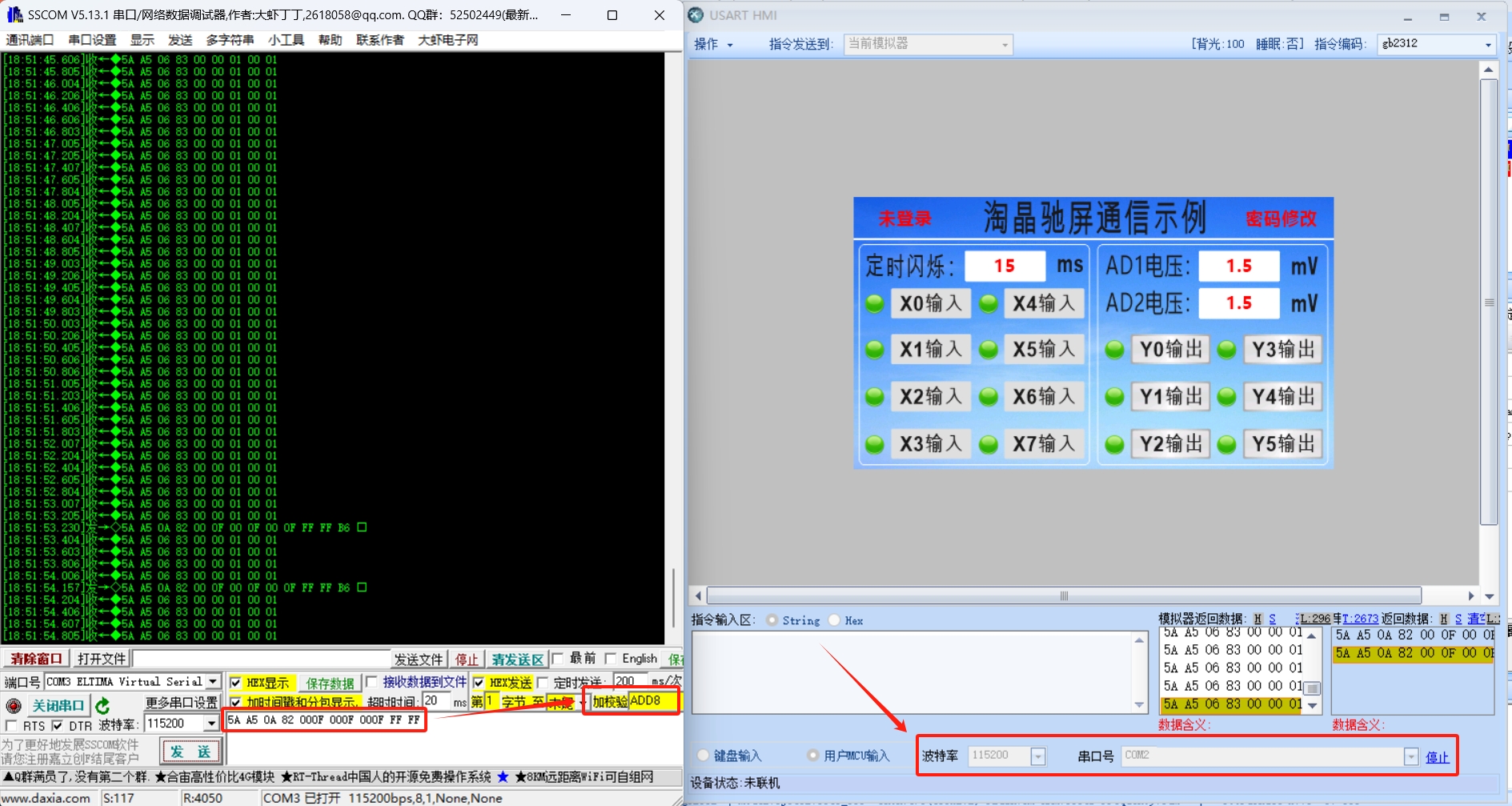The image size is (1512, 806).
Task: Click the green indicator beside X2输入
Action: click(875, 396)
